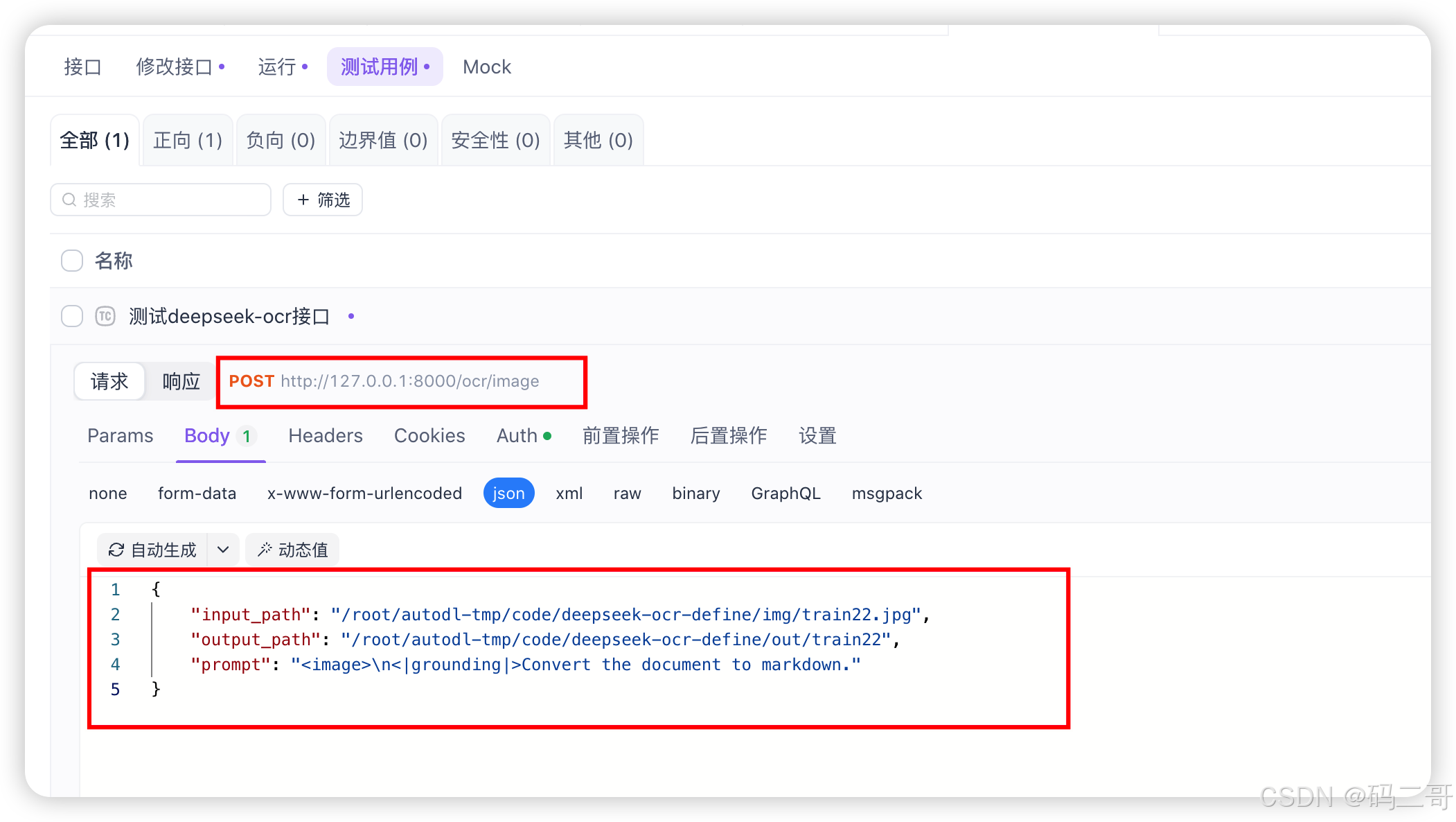Open the 前置操作 tab
The width and height of the screenshot is (1456, 822).
pyautogui.click(x=620, y=436)
